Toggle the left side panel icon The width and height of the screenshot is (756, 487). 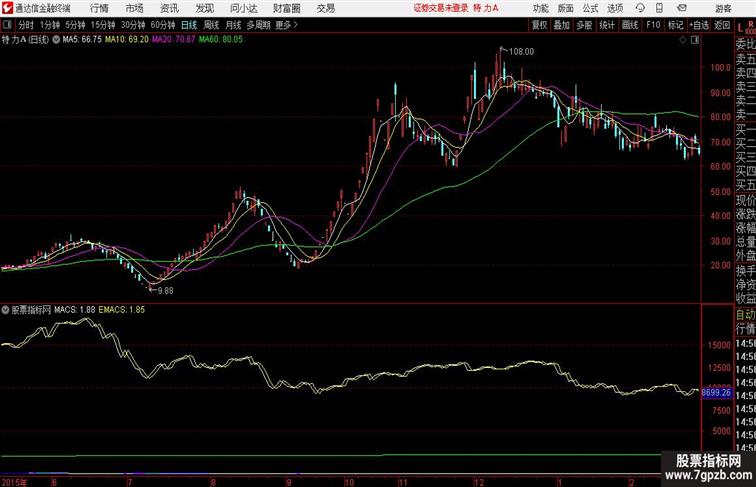point(7,25)
